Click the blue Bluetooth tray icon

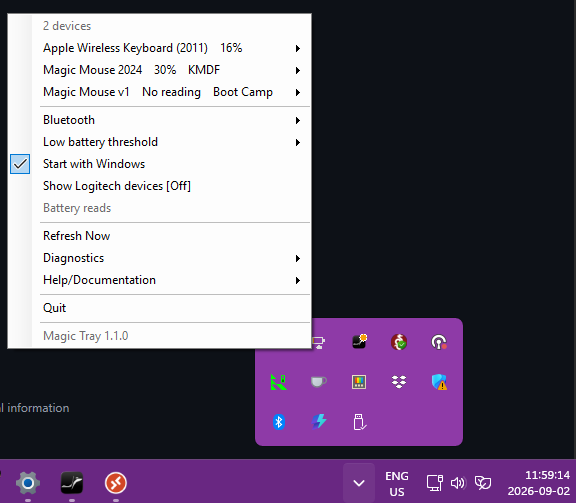coord(279,422)
